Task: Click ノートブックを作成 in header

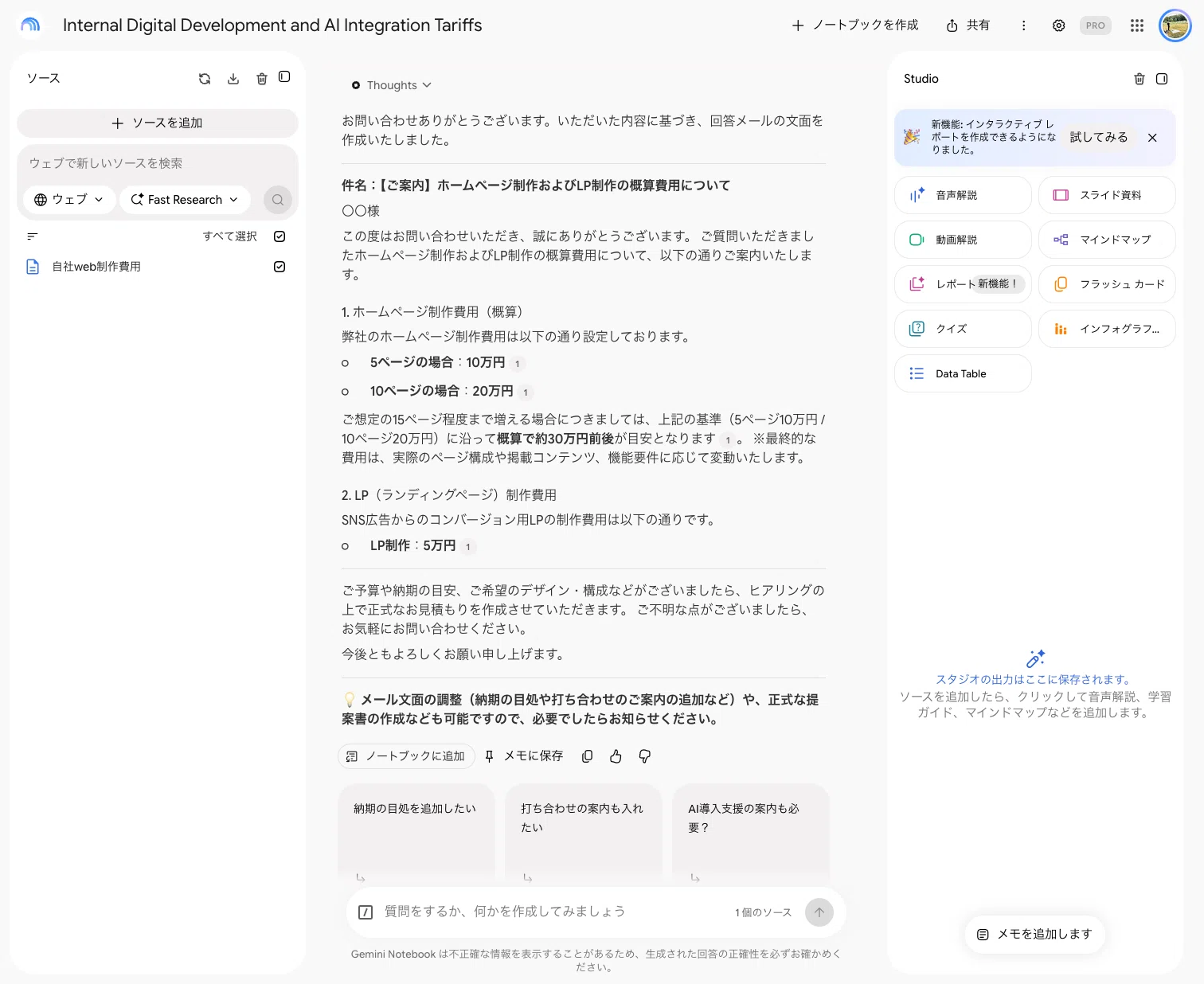Action: 855,25
